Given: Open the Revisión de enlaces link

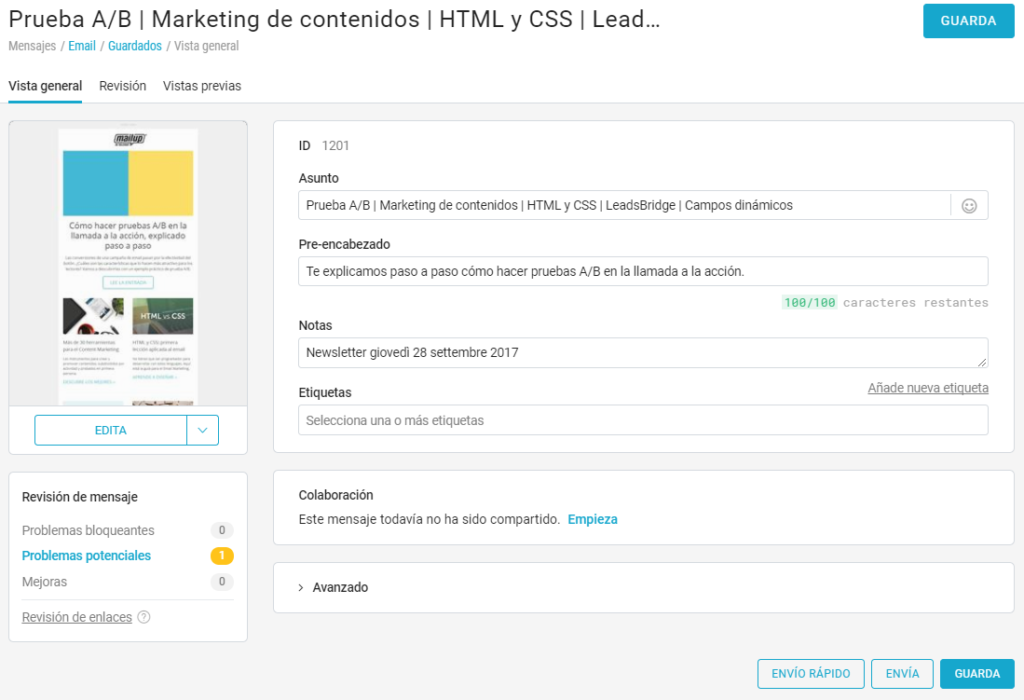Looking at the screenshot, I should click(77, 617).
